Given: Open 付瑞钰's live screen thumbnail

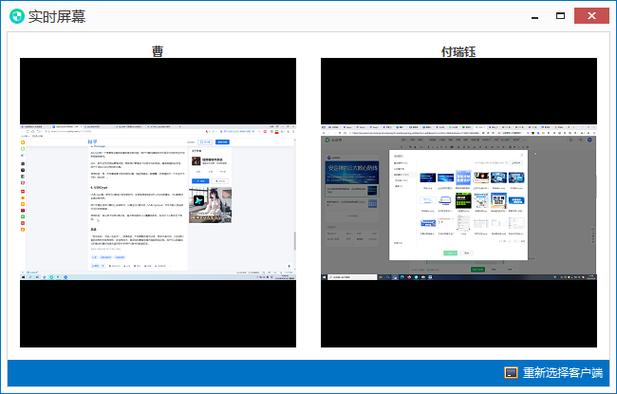Looking at the screenshot, I should (459, 203).
